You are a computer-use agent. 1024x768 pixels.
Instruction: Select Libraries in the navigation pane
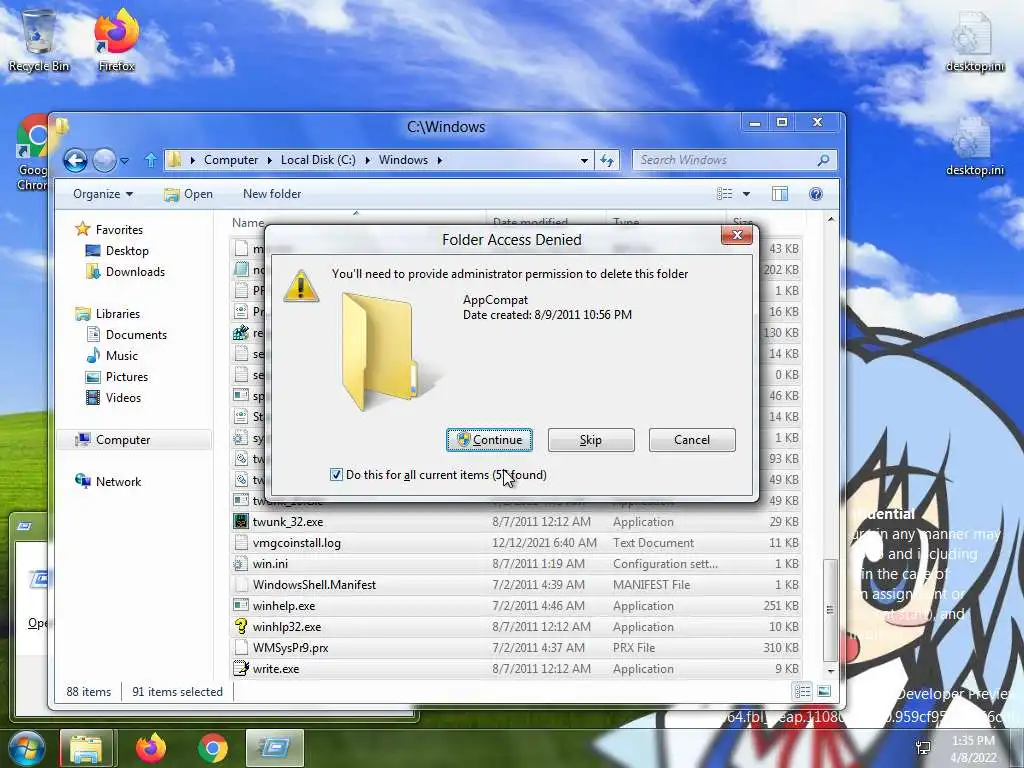click(118, 314)
